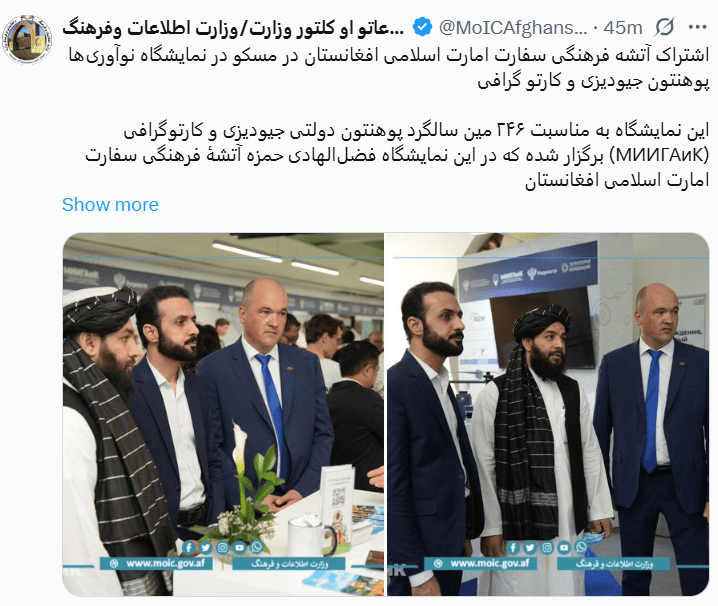Click YouTube icon in right photo
Screen dimensions: 718x606
[x=564, y=547]
